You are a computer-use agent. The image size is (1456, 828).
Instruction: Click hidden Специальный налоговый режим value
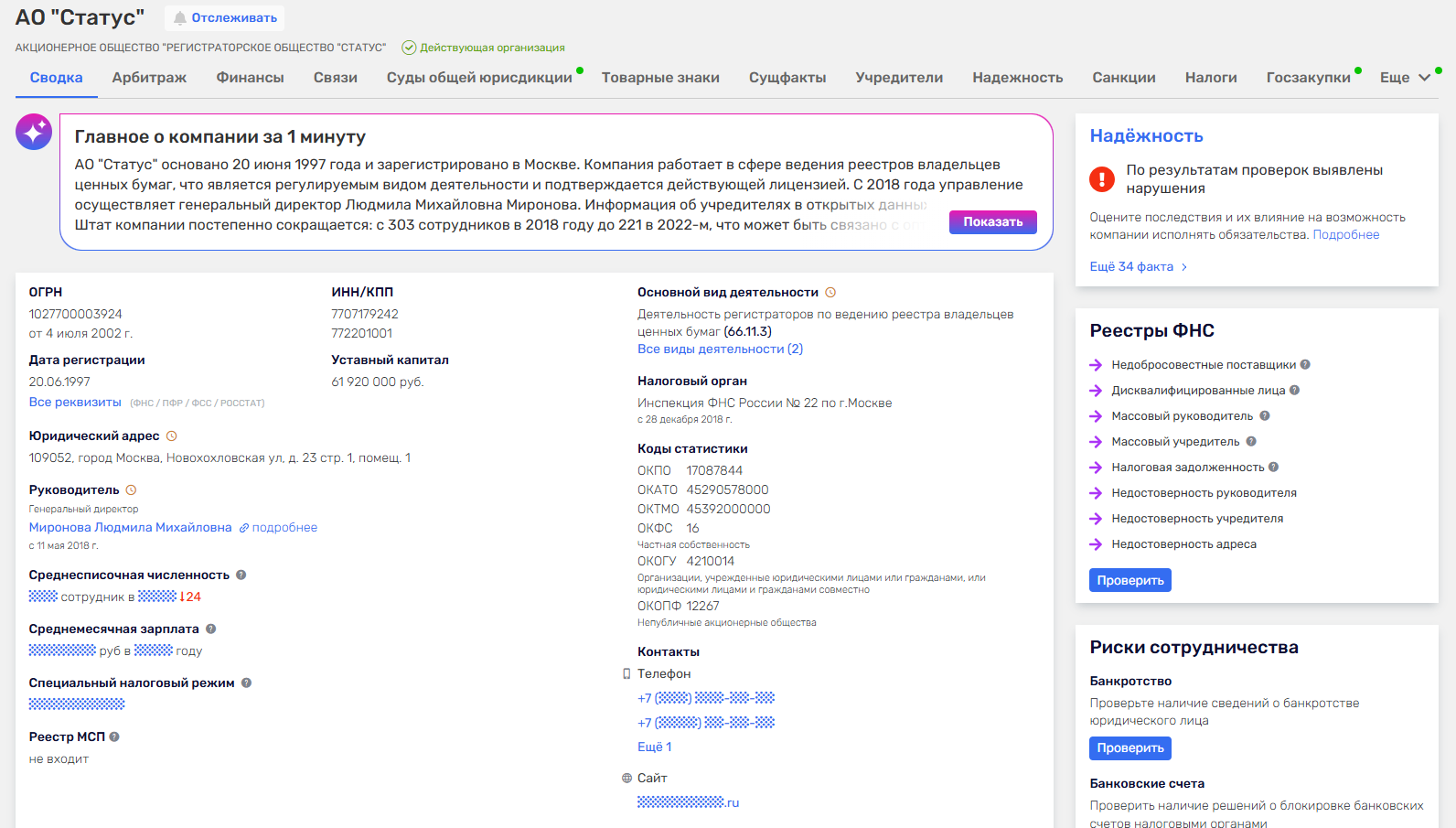point(77,704)
